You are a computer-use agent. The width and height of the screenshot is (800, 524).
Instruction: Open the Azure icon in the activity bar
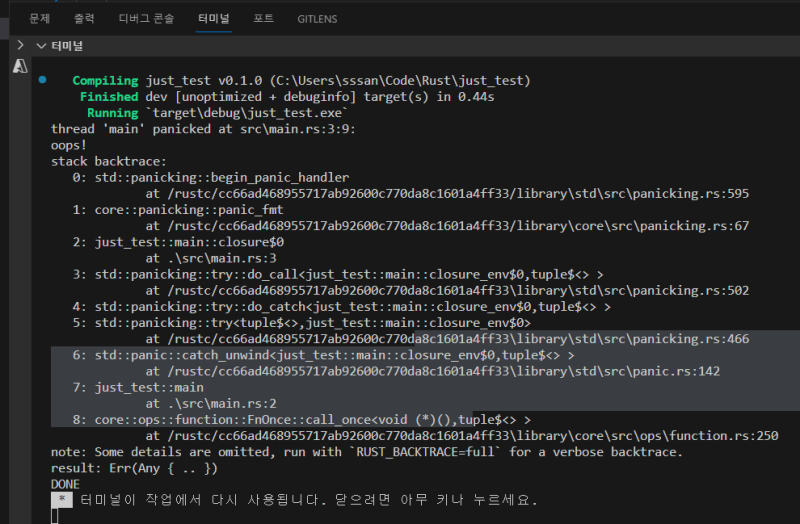click(x=19, y=67)
